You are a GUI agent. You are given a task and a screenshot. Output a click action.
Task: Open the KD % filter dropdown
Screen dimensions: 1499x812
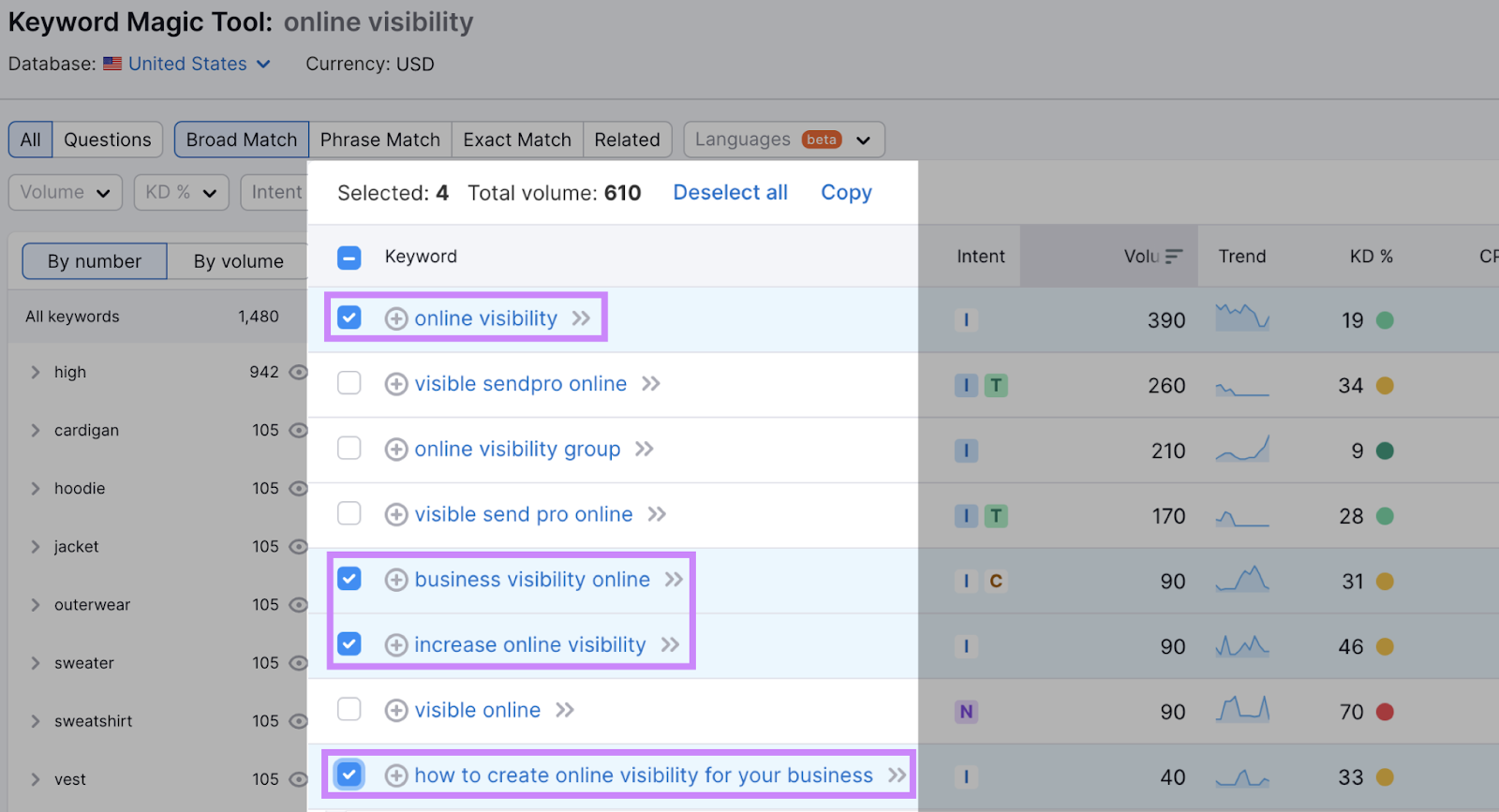pyautogui.click(x=182, y=192)
